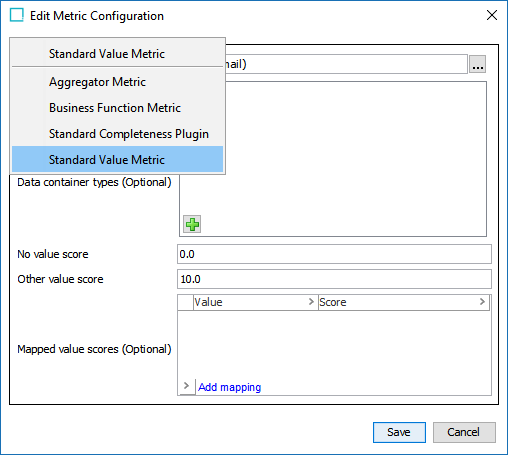Click the No value score field

(334, 254)
